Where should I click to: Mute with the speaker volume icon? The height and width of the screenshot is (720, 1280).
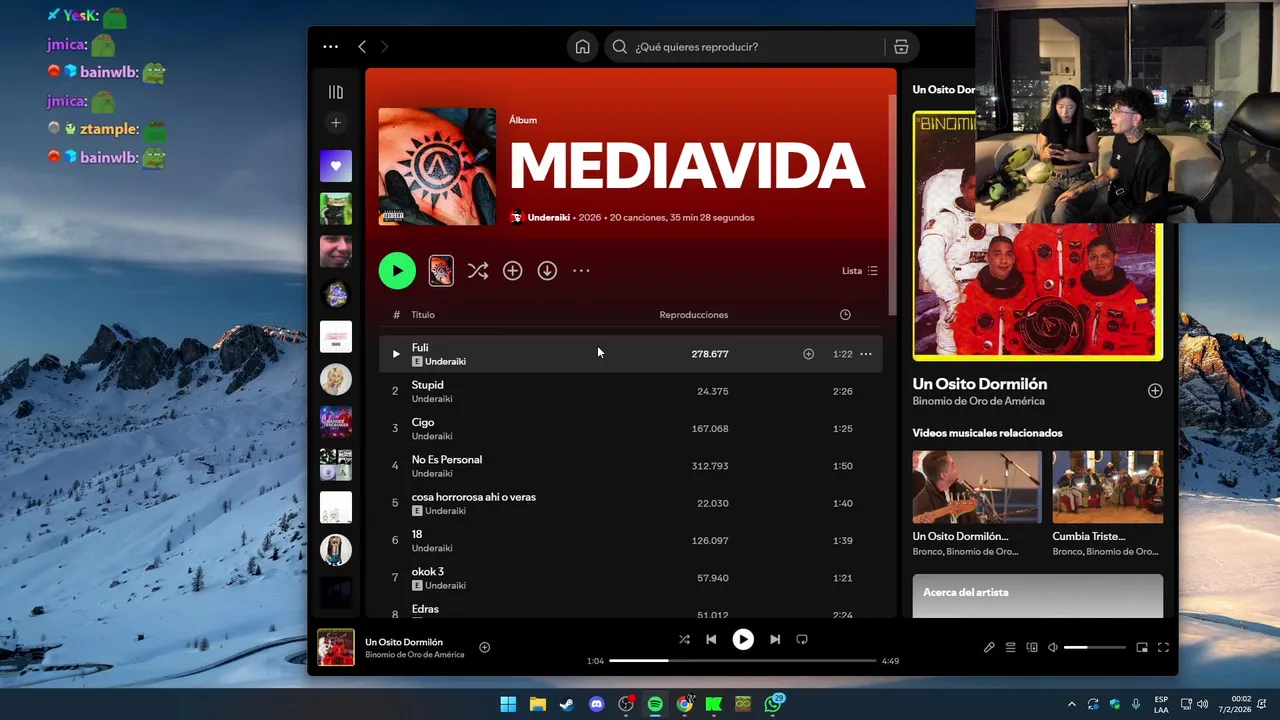(x=1053, y=647)
